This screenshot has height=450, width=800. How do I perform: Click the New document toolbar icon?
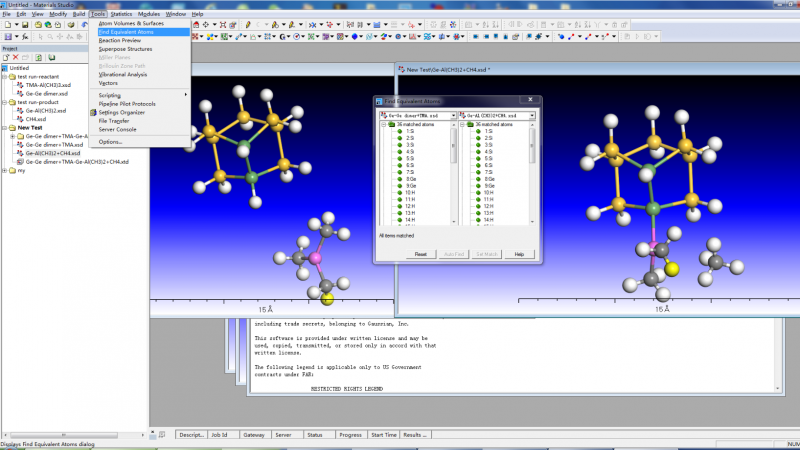coord(7,25)
